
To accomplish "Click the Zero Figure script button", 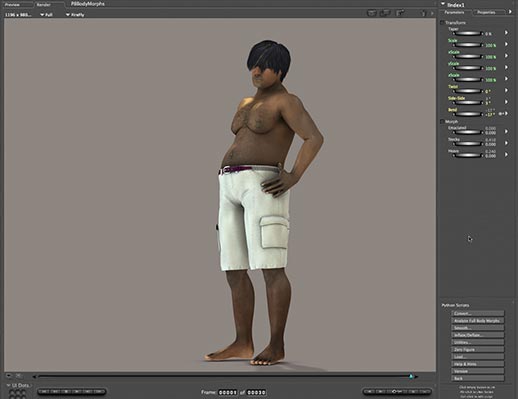I will (477, 350).
